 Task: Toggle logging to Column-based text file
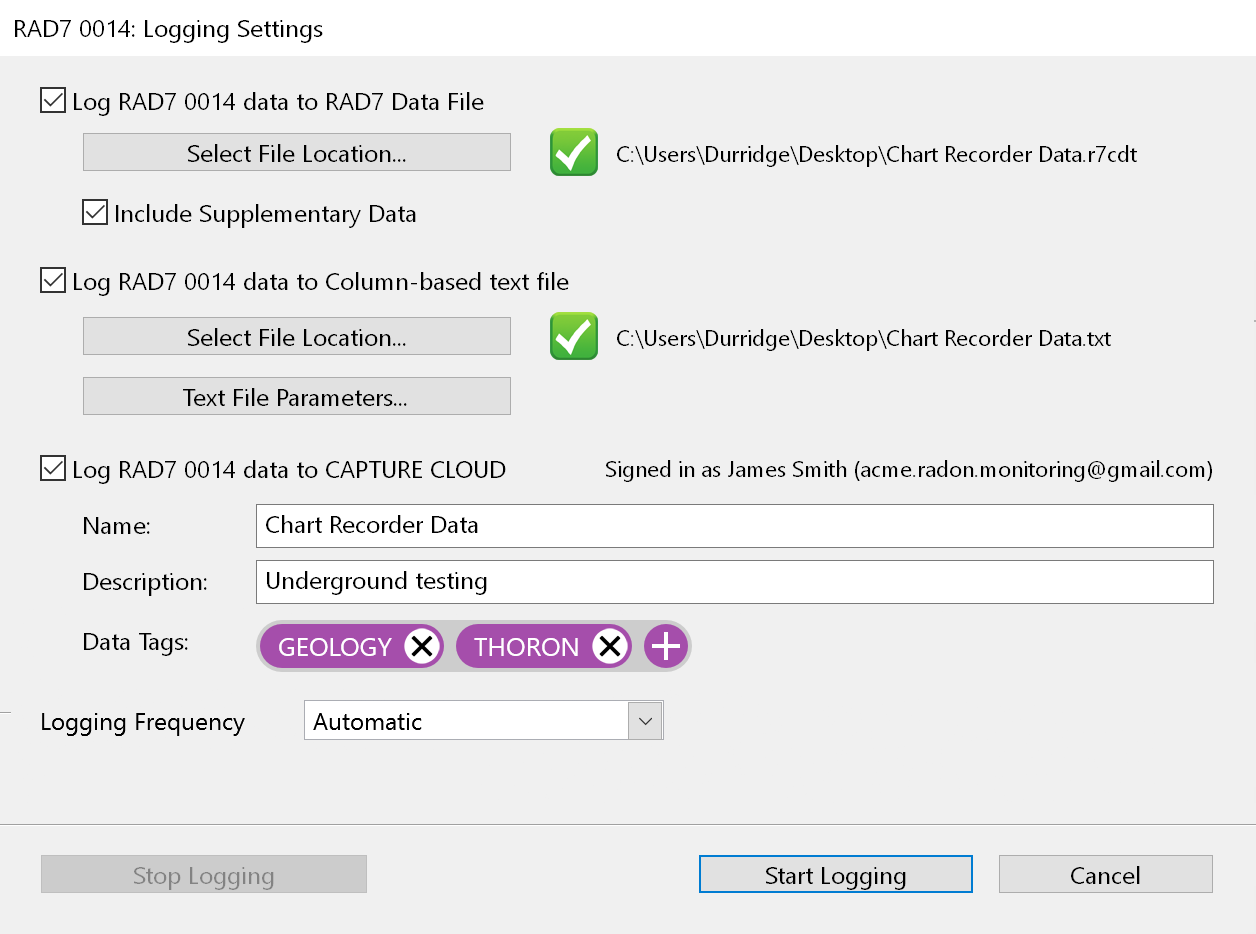pos(53,281)
